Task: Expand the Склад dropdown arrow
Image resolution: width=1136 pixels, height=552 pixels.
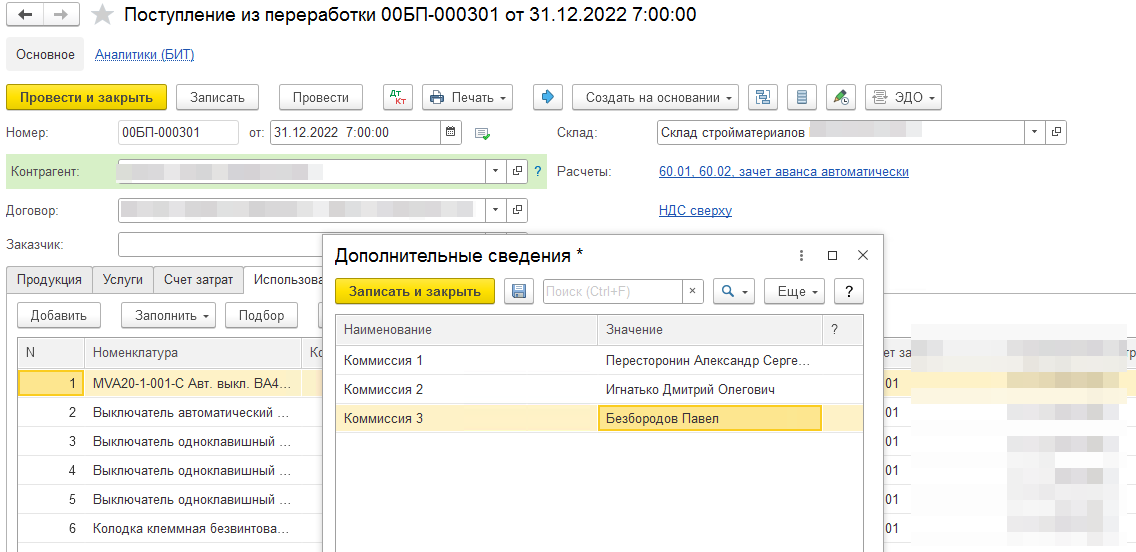Action: click(x=1035, y=132)
